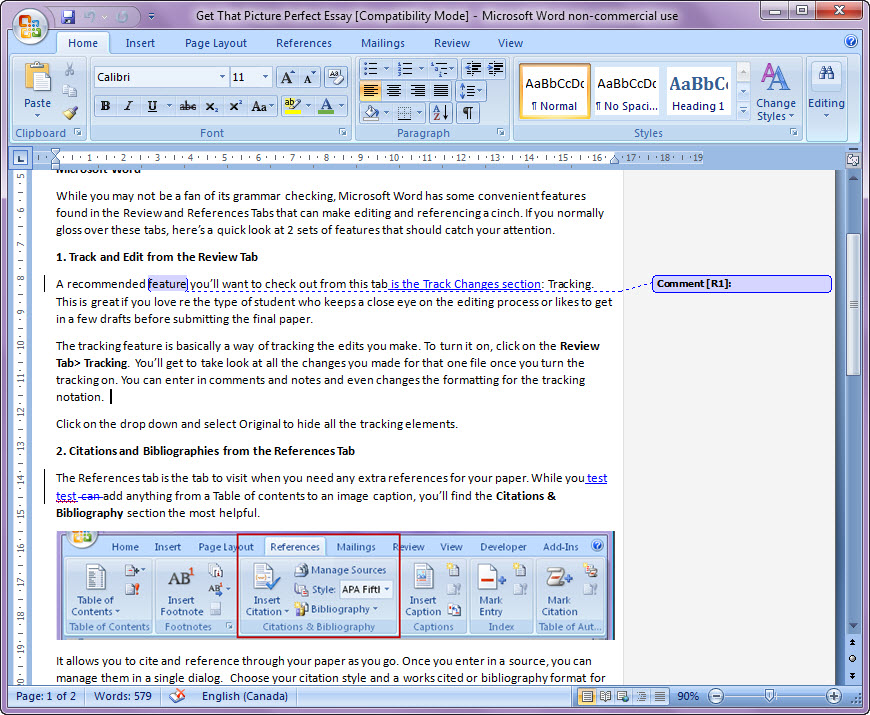Click the Page: 1 of 2 indicator
This screenshot has height=715, width=870.
pyautogui.click(x=46, y=696)
